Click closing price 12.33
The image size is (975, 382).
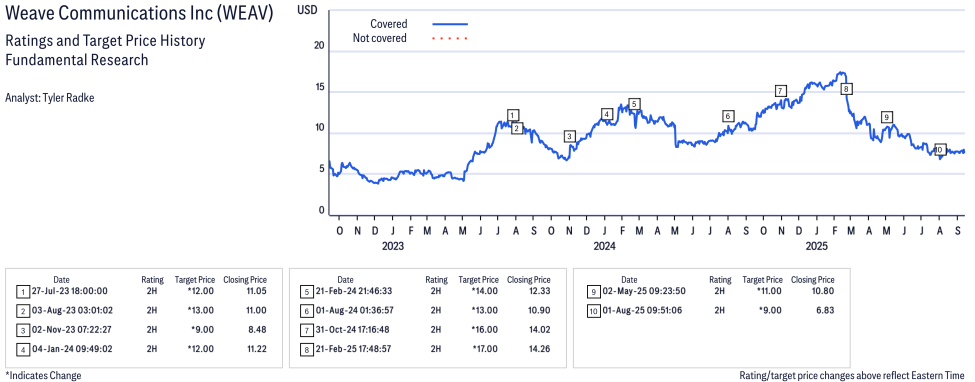pyautogui.click(x=540, y=291)
